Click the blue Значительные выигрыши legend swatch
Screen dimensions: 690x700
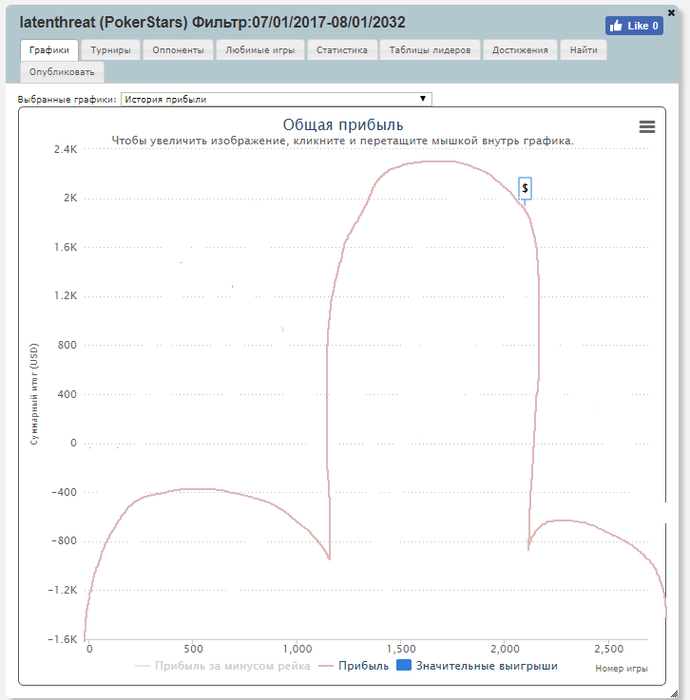tap(403, 665)
